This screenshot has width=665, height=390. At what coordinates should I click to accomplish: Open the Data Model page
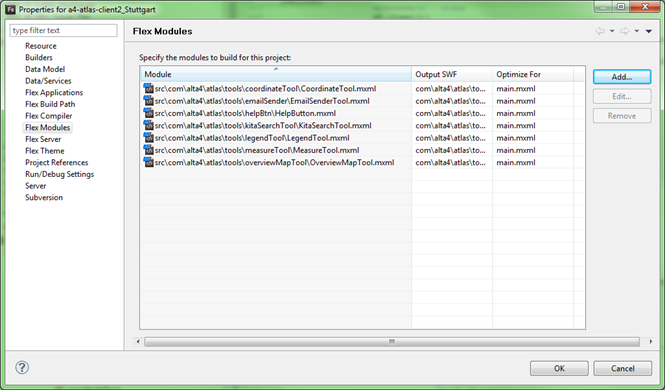45,69
